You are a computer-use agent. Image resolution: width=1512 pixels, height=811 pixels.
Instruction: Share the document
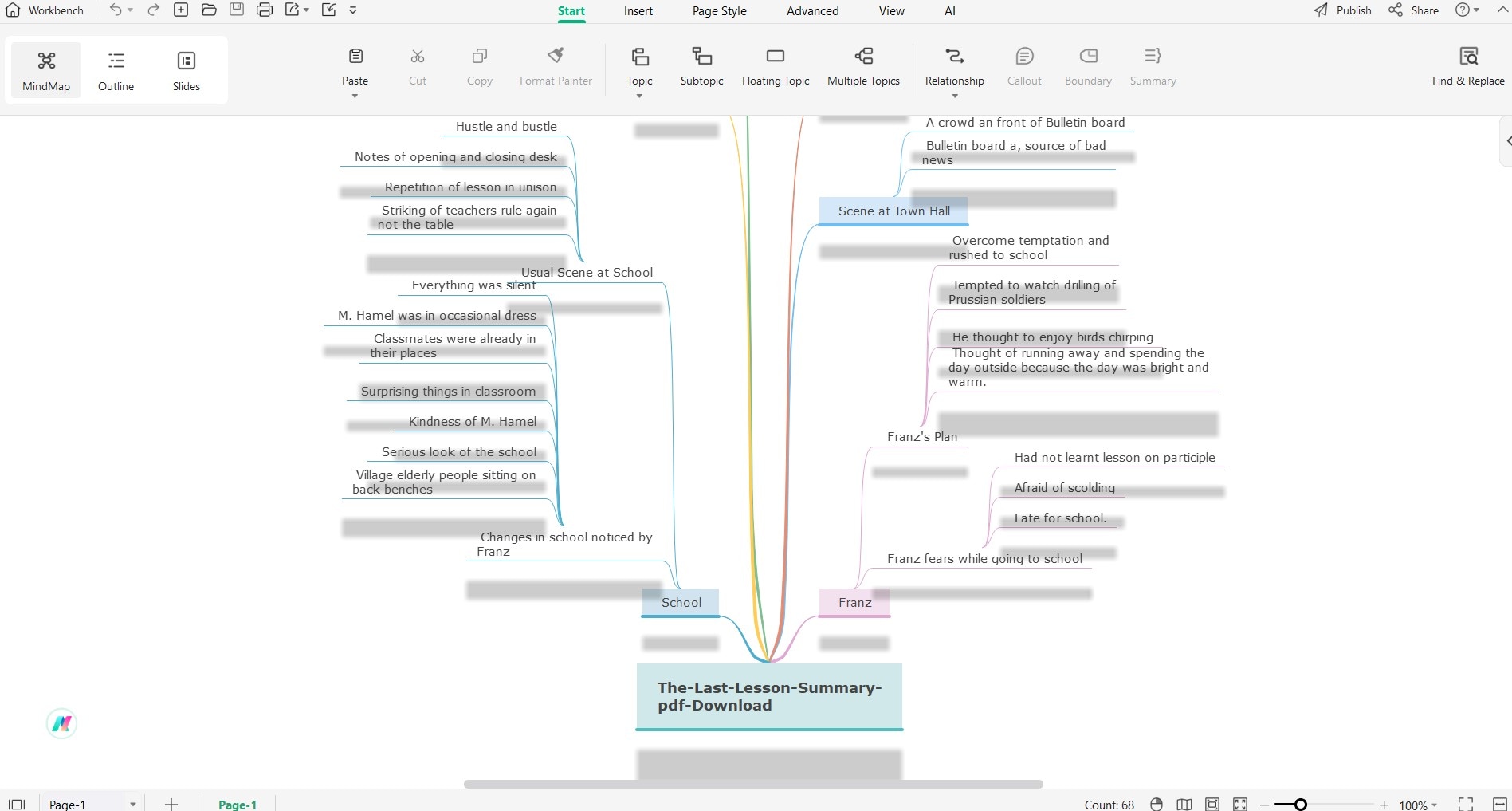(x=1413, y=10)
